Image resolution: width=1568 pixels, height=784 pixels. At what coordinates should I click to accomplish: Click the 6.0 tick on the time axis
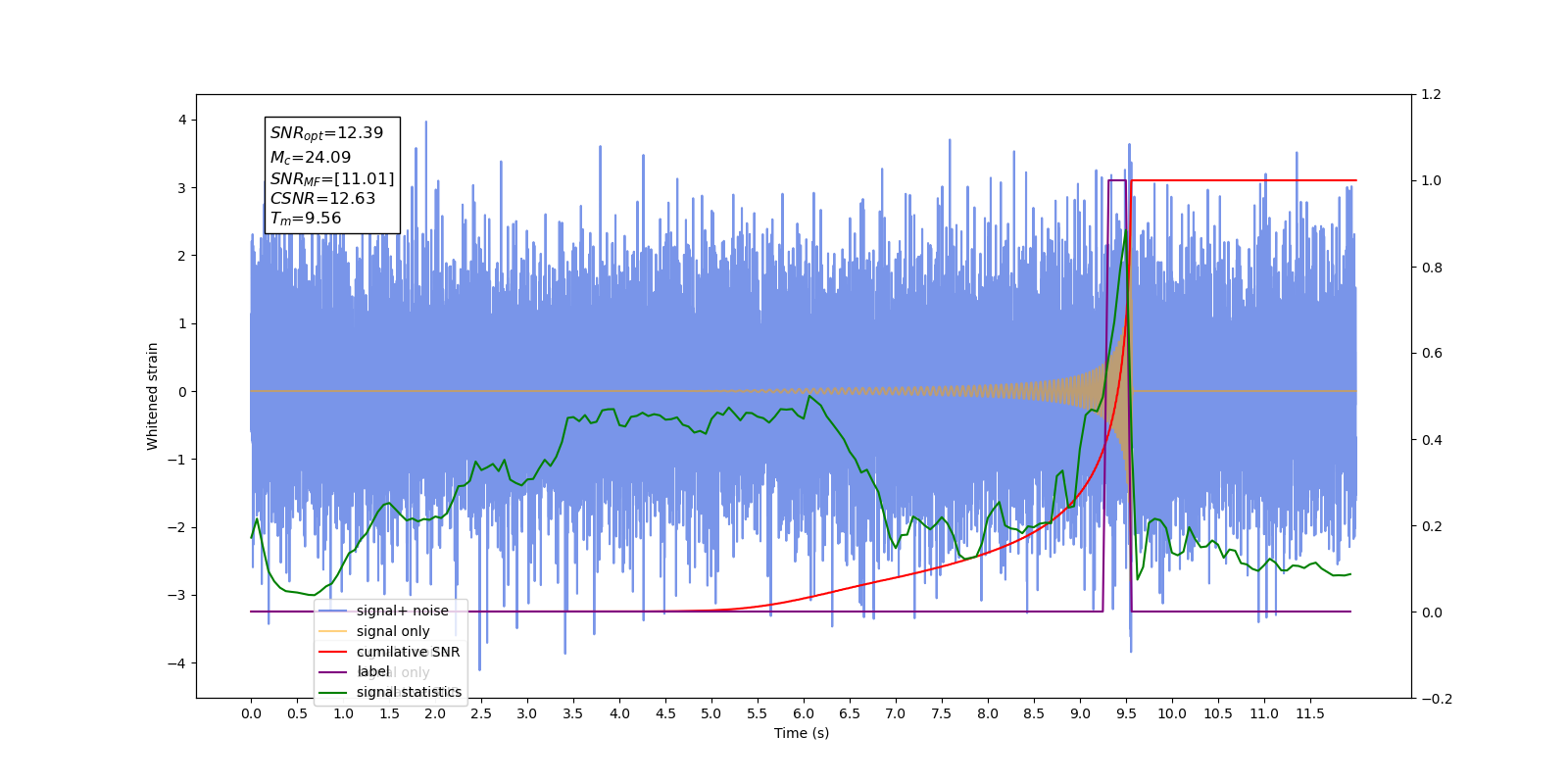[x=804, y=713]
